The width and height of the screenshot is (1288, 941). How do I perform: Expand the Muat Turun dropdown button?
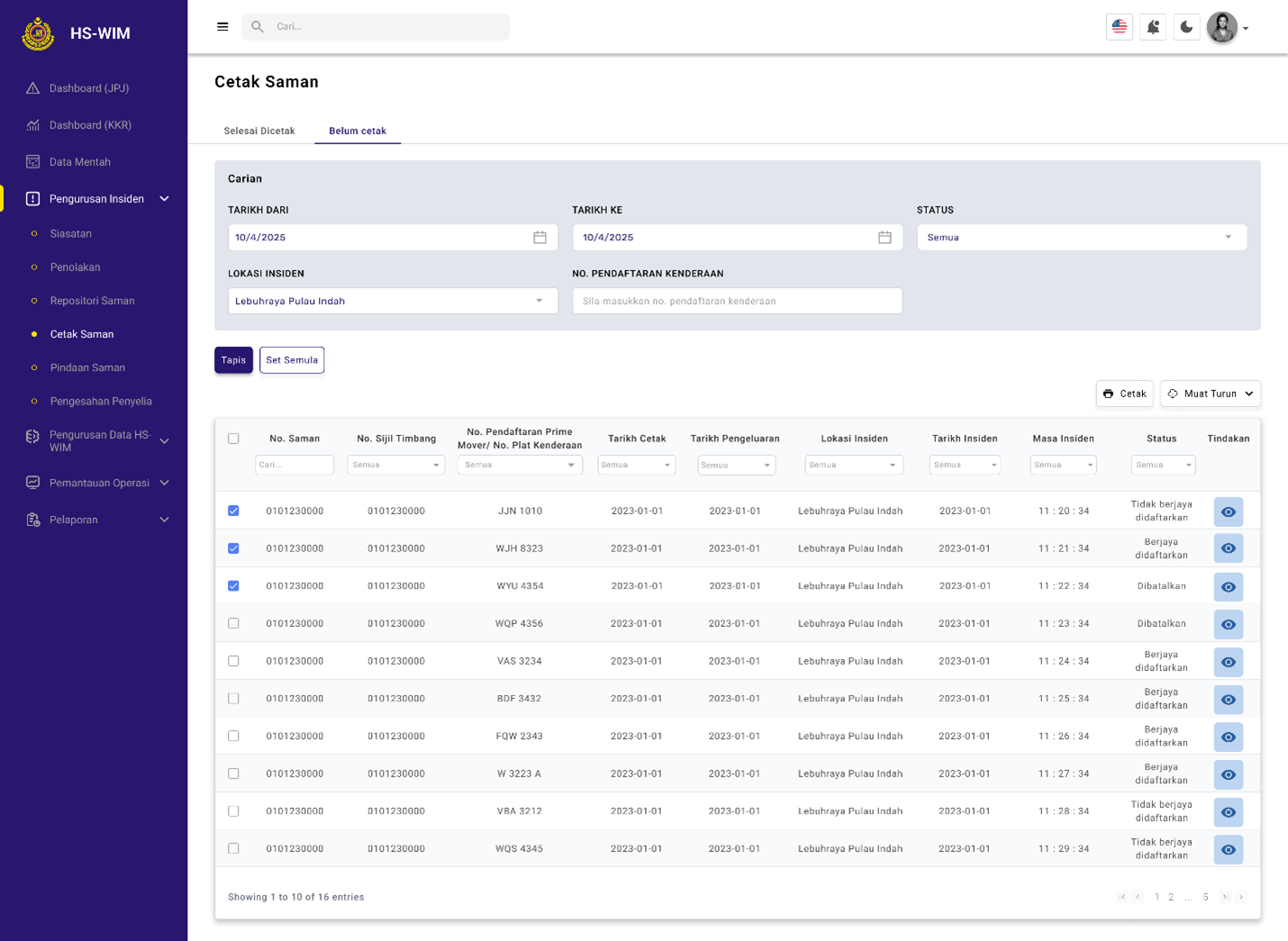pyautogui.click(x=1210, y=394)
